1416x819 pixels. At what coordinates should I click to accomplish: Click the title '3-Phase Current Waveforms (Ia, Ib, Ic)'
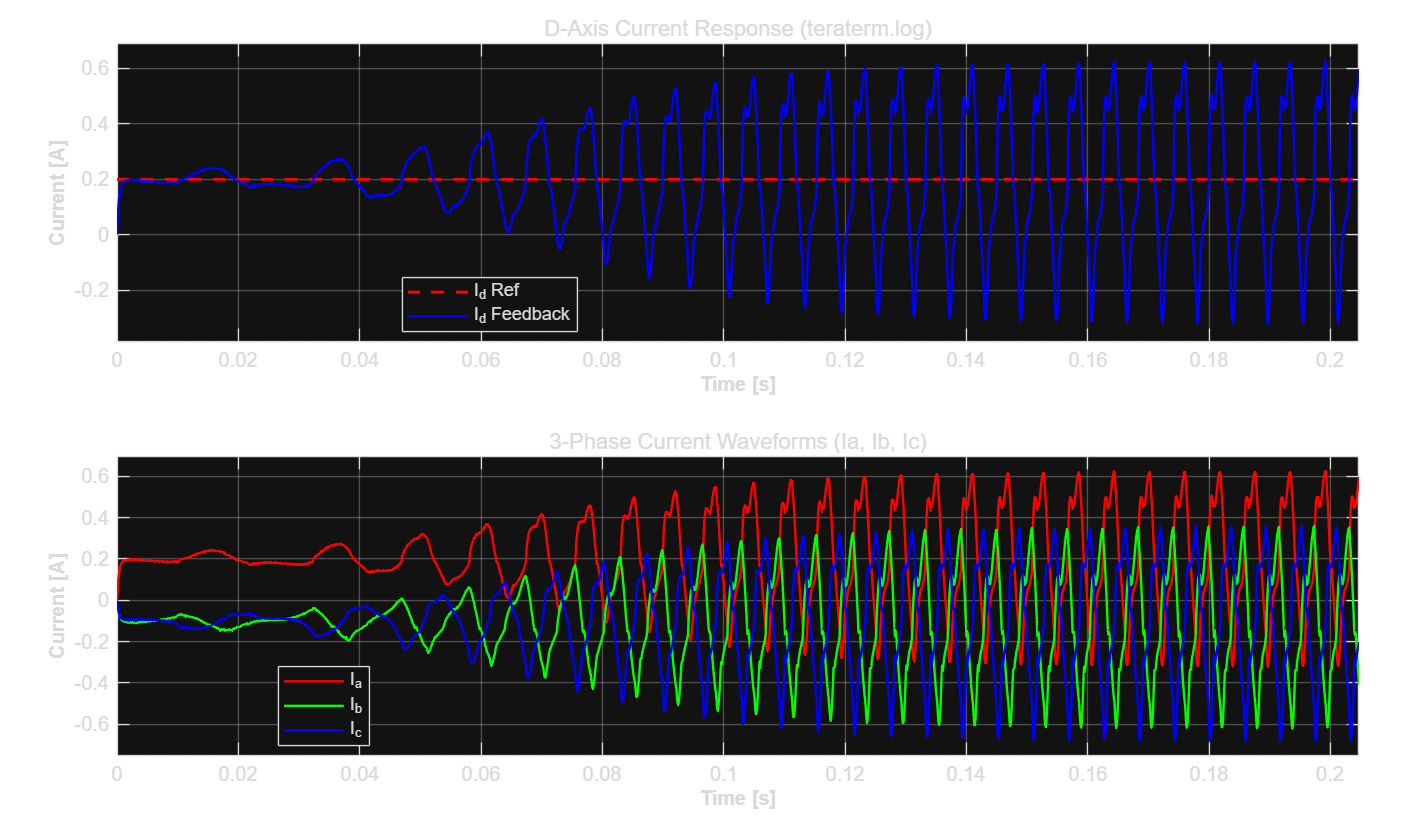pos(738,442)
